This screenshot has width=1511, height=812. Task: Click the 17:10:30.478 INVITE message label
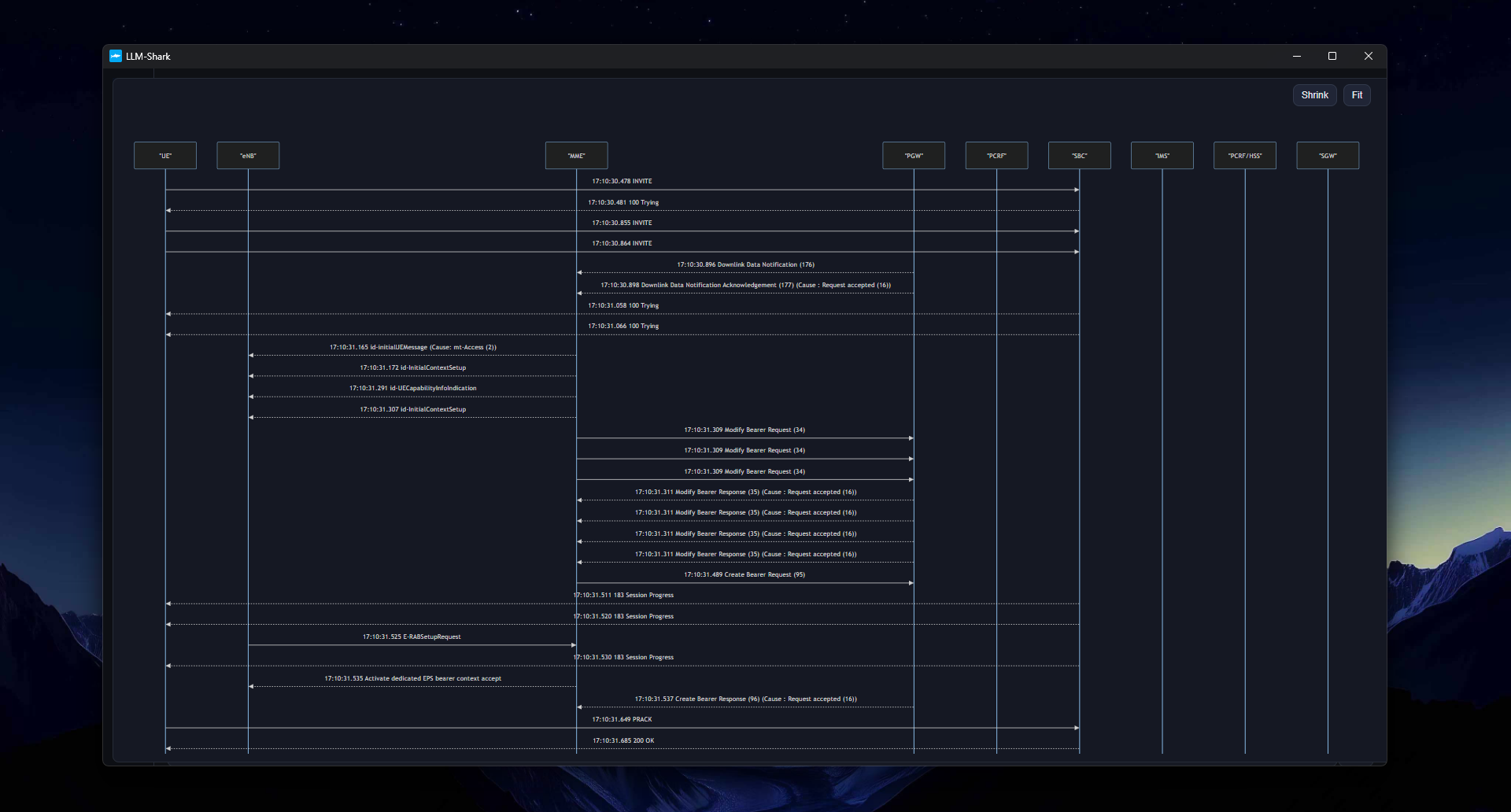pos(622,182)
